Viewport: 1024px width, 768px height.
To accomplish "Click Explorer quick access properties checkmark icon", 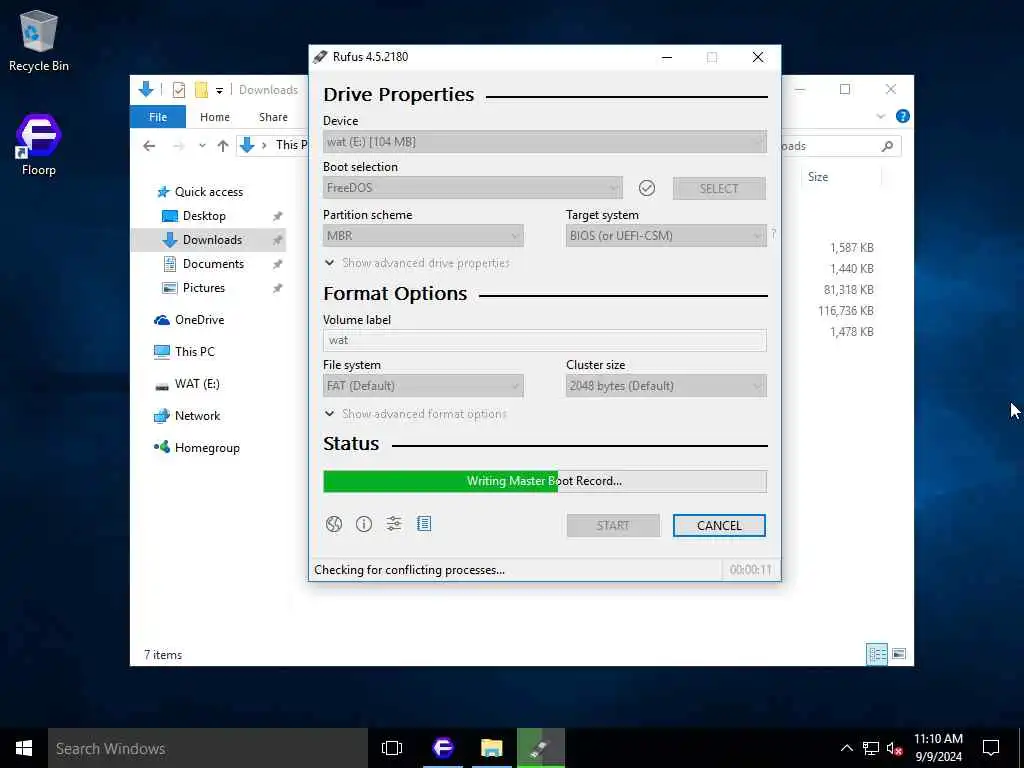I will pyautogui.click(x=179, y=90).
